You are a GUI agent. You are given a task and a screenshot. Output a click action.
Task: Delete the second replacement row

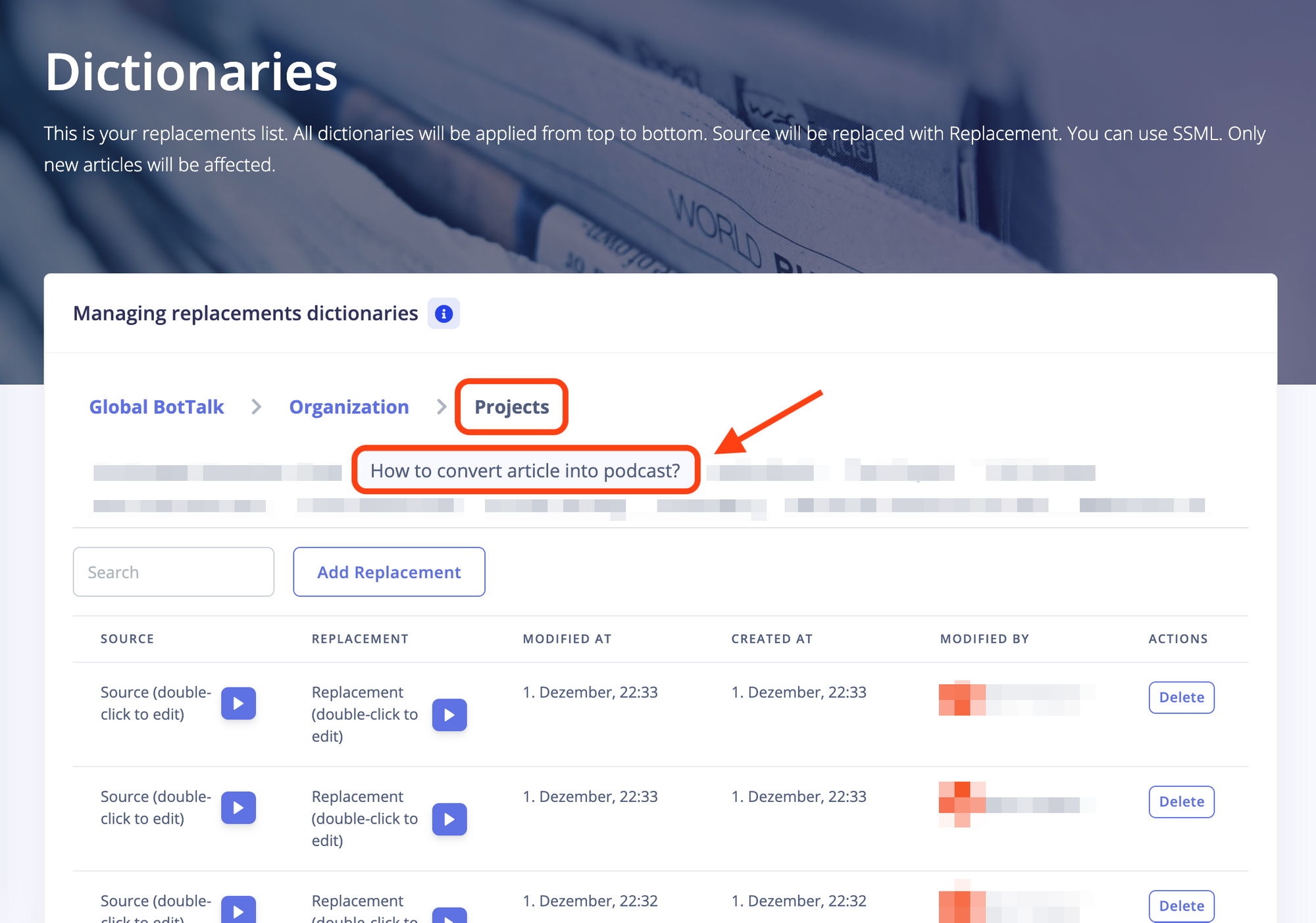[x=1182, y=802]
